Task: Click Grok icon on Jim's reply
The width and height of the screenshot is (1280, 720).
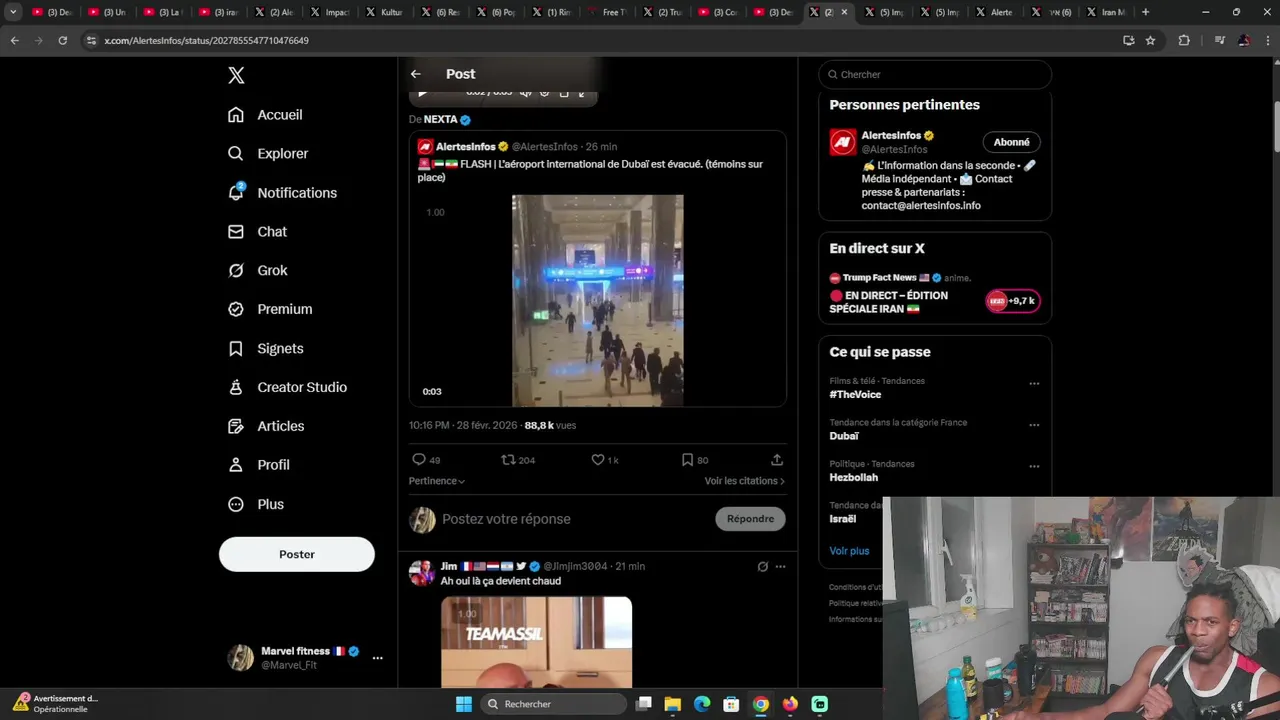Action: coord(762,566)
